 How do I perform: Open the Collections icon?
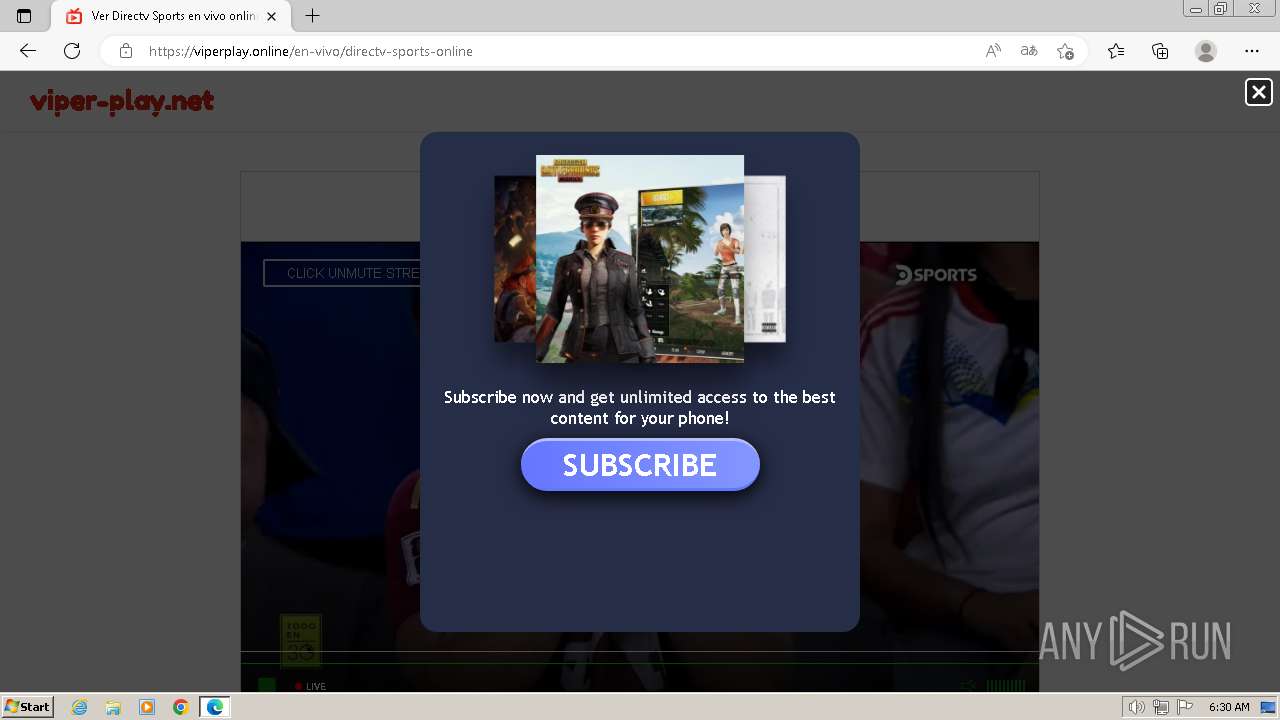tap(1160, 51)
